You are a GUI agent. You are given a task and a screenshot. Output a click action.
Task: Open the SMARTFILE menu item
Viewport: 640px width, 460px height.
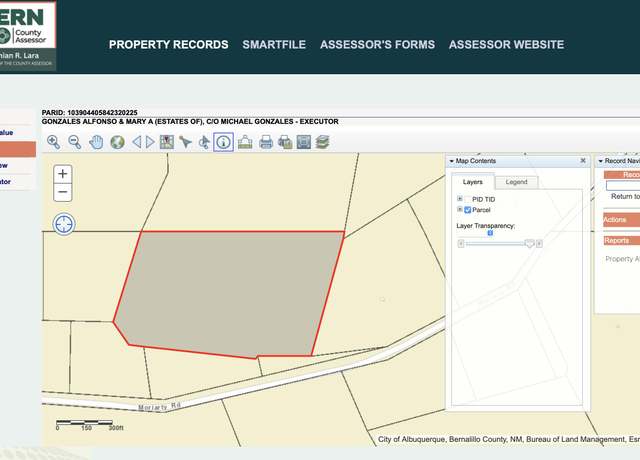click(x=274, y=44)
